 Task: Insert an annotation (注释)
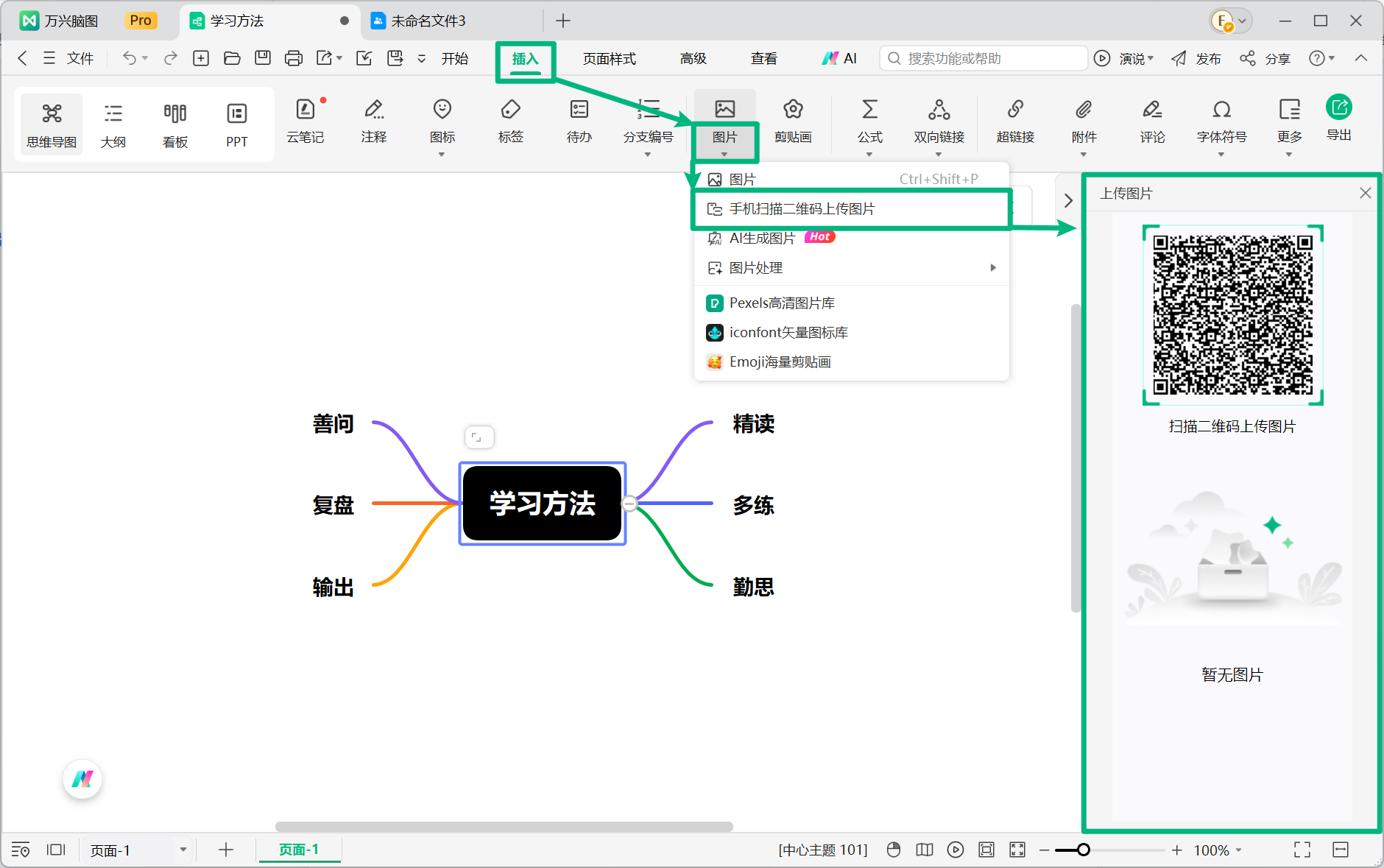(374, 121)
